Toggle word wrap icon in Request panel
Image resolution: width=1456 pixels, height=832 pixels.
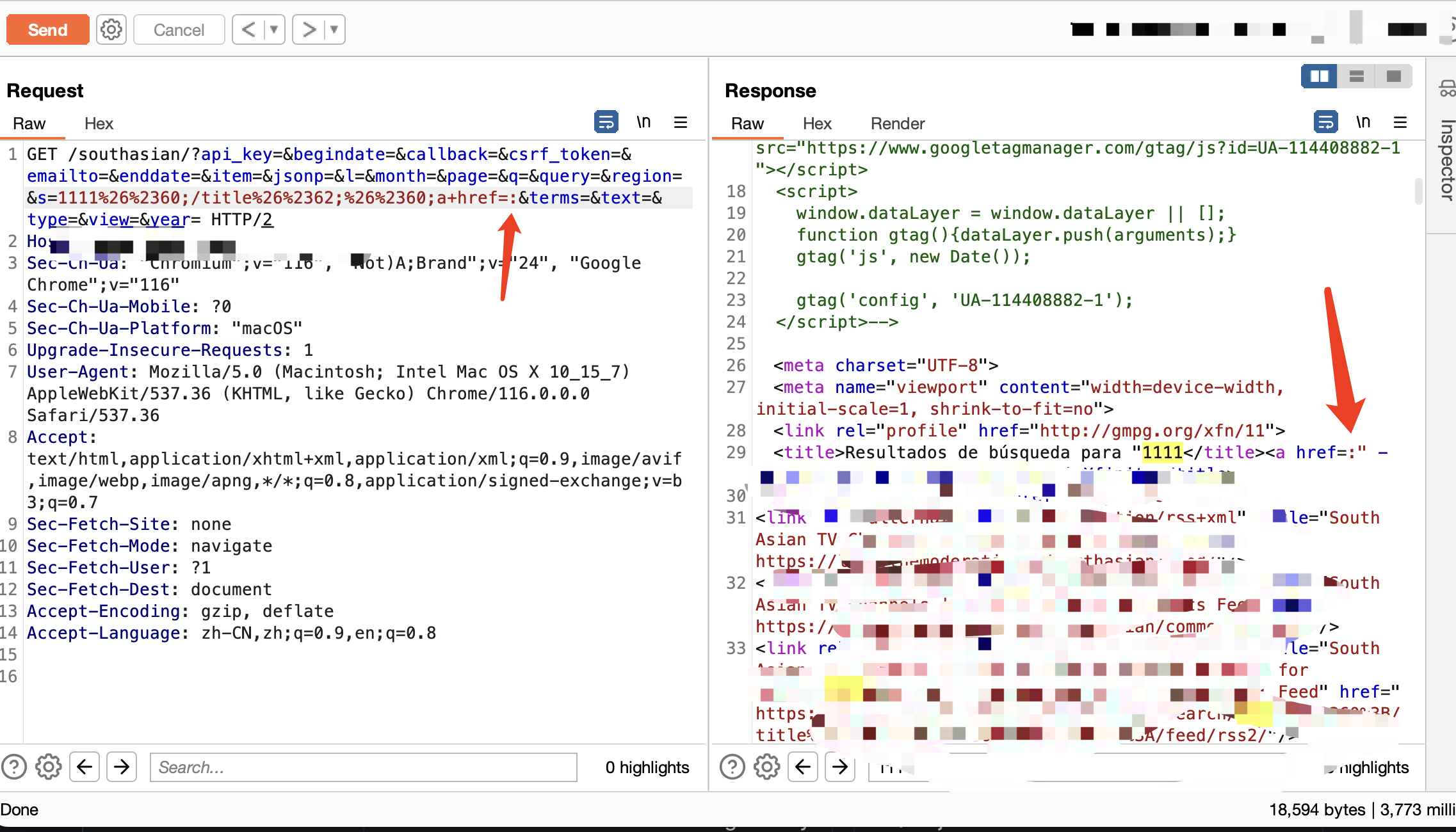tap(606, 122)
